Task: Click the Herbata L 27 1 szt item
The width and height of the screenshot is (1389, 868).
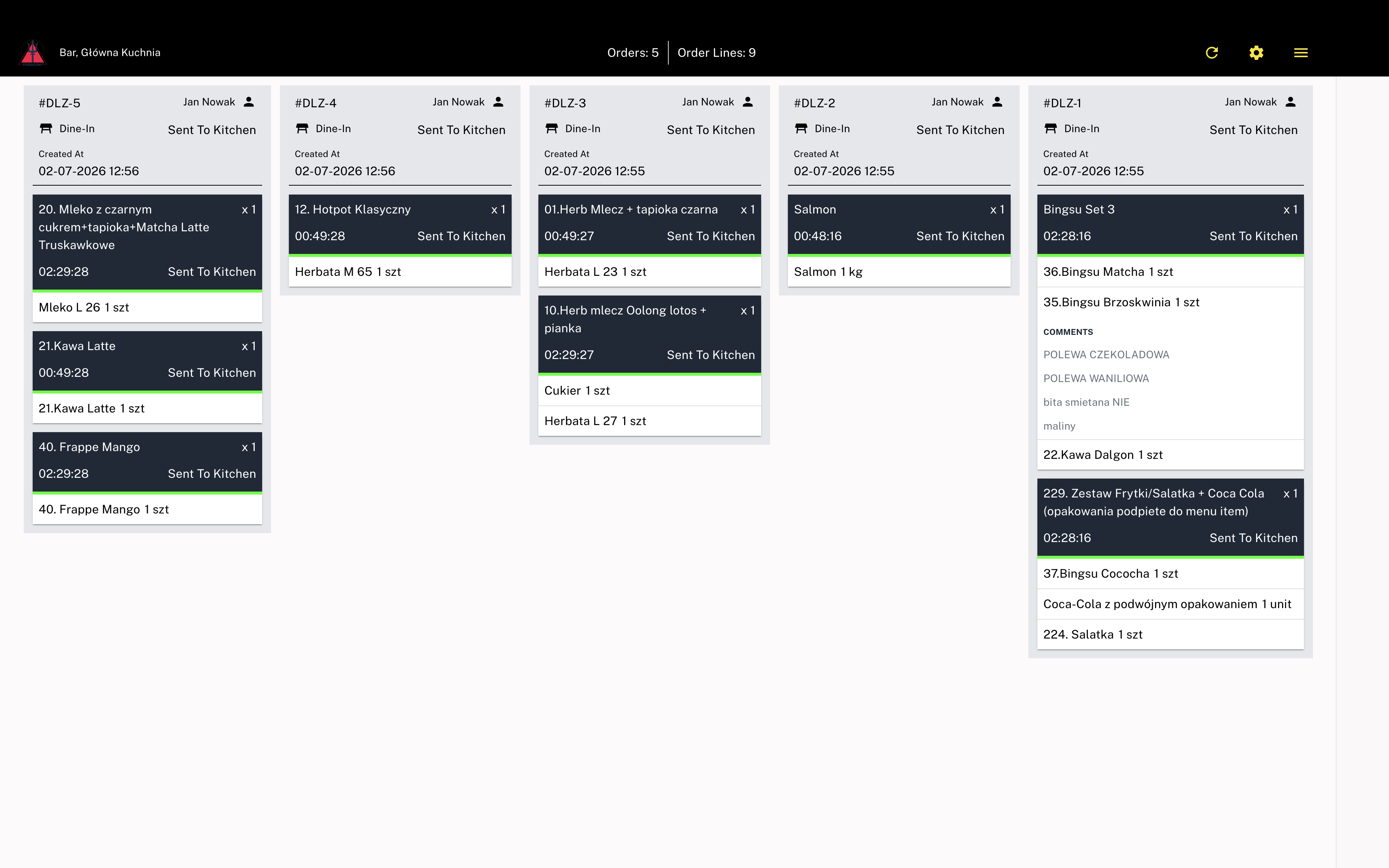Action: tap(650, 421)
